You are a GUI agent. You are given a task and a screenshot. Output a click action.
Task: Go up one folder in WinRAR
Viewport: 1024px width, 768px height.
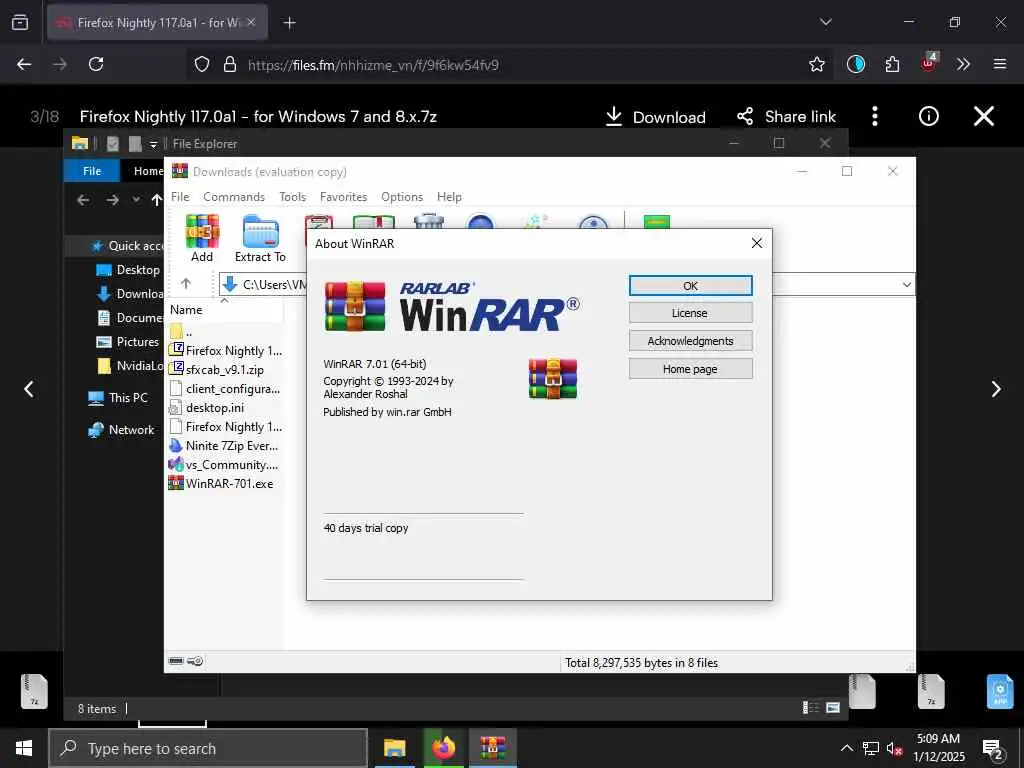click(186, 283)
